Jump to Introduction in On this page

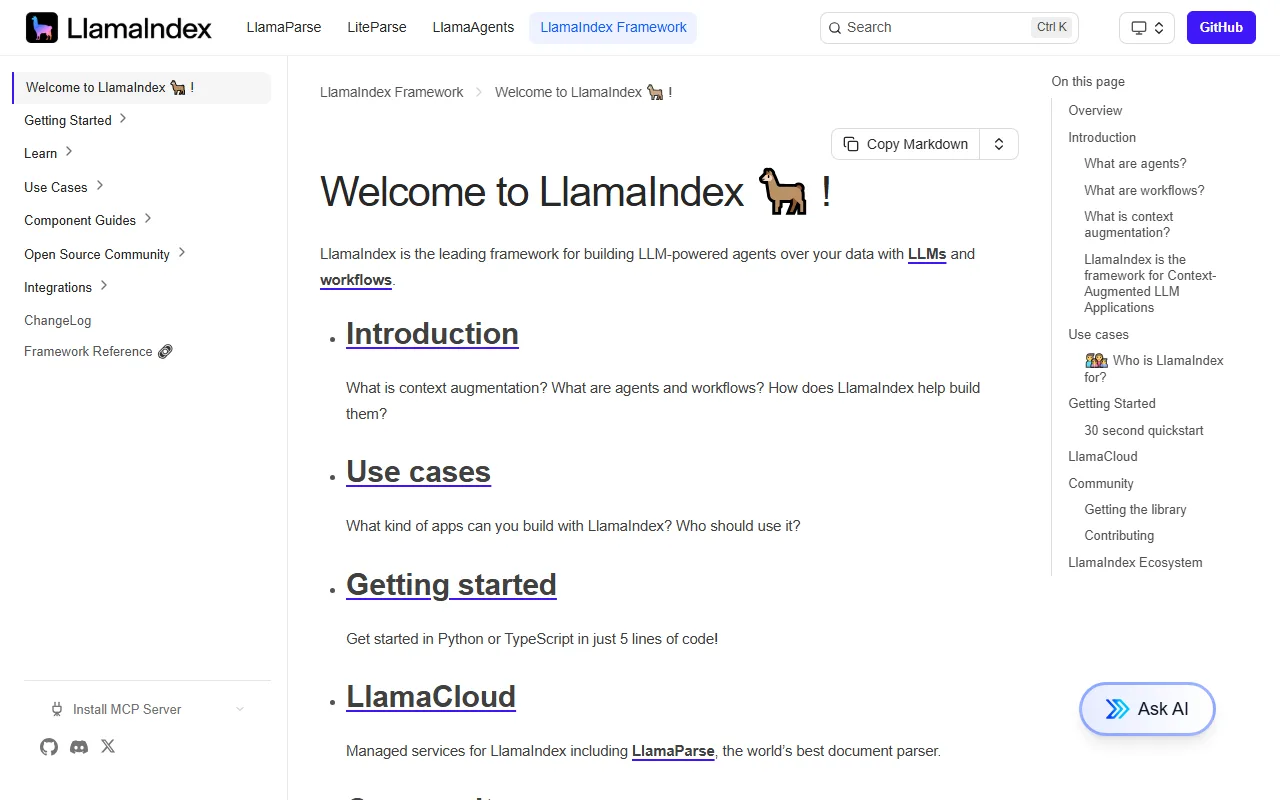pos(1102,138)
